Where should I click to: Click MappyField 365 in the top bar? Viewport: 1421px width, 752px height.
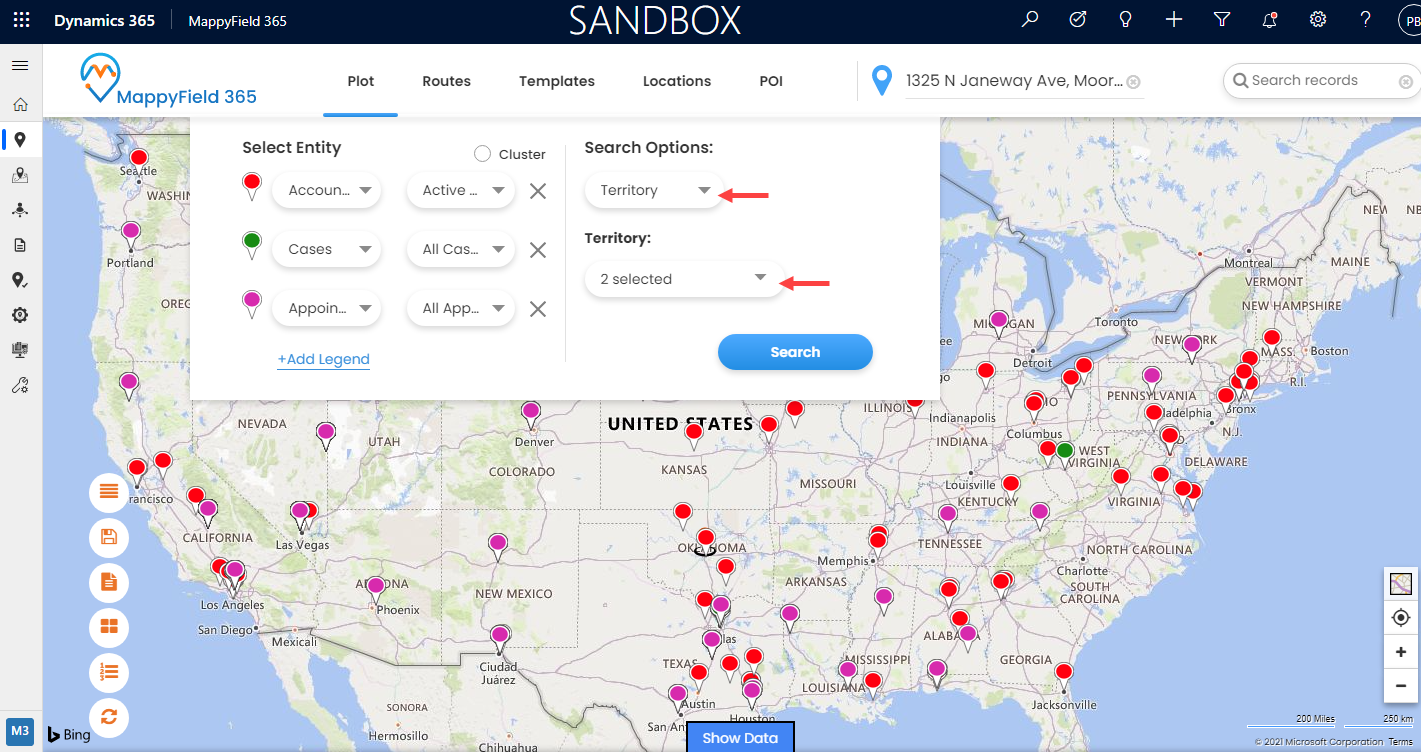238,20
